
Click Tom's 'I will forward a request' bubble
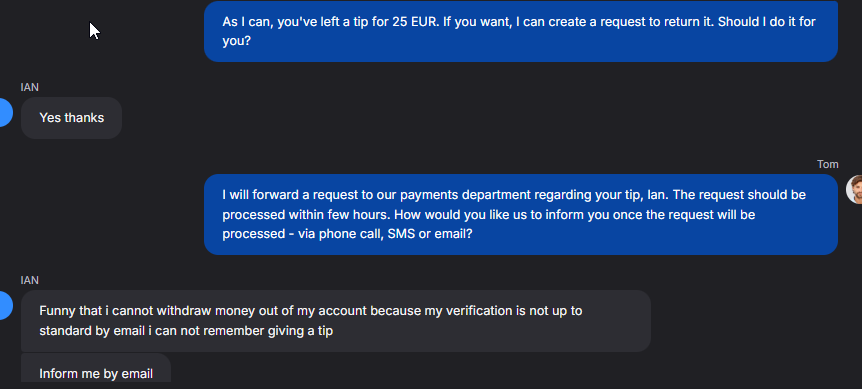[x=521, y=214]
